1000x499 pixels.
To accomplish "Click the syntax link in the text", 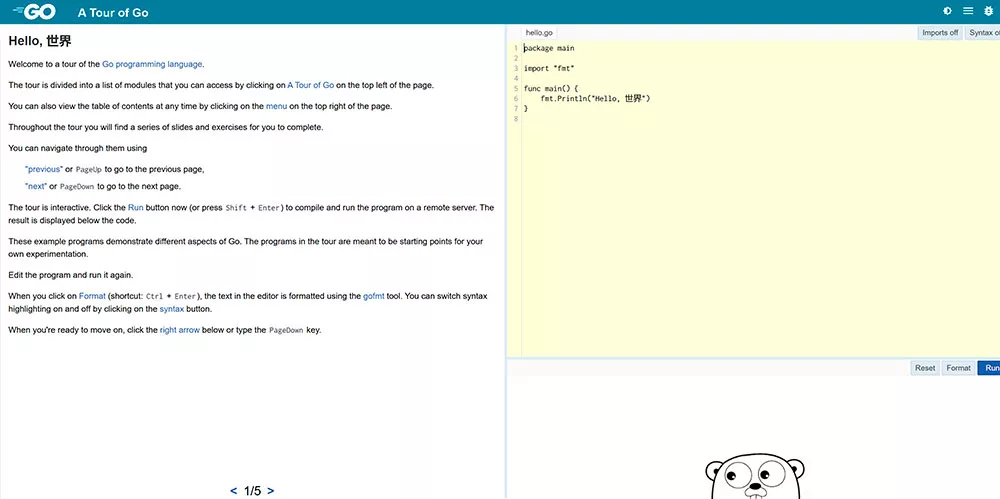I will 172,309.
